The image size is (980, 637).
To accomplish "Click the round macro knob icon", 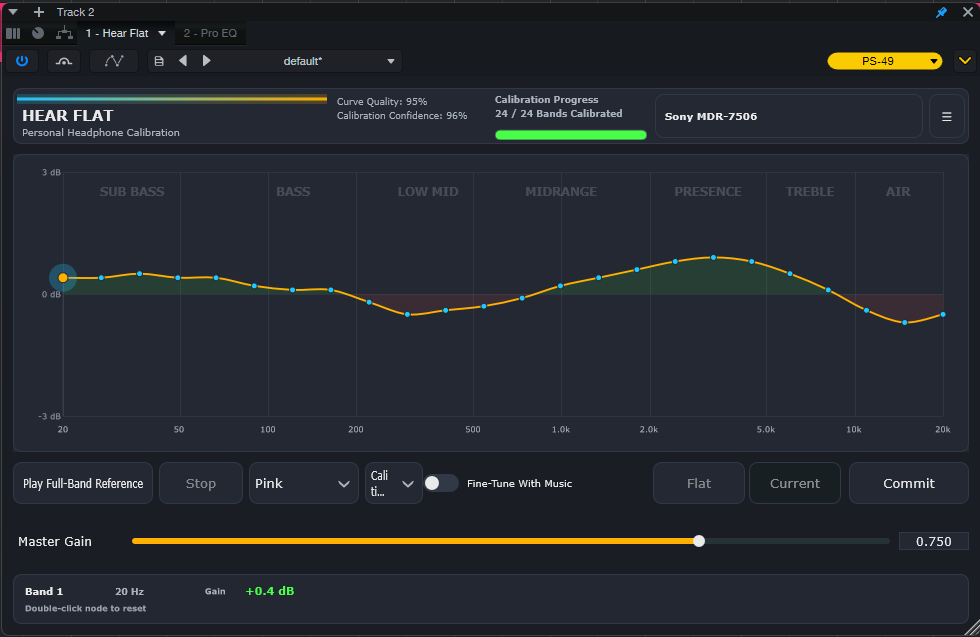I will 38,33.
